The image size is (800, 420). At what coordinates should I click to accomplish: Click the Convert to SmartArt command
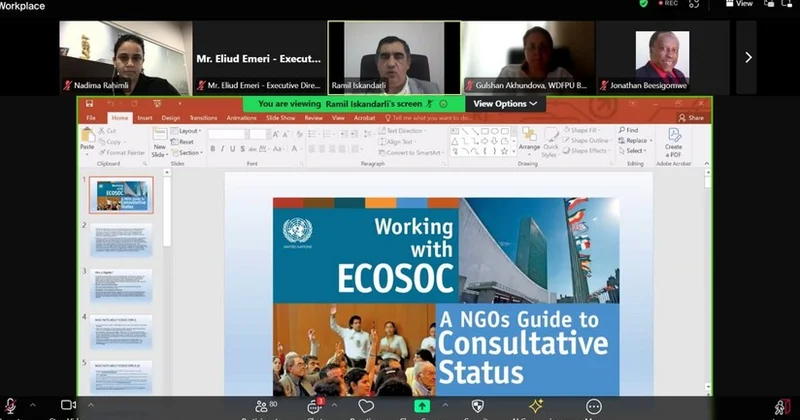tap(410, 153)
